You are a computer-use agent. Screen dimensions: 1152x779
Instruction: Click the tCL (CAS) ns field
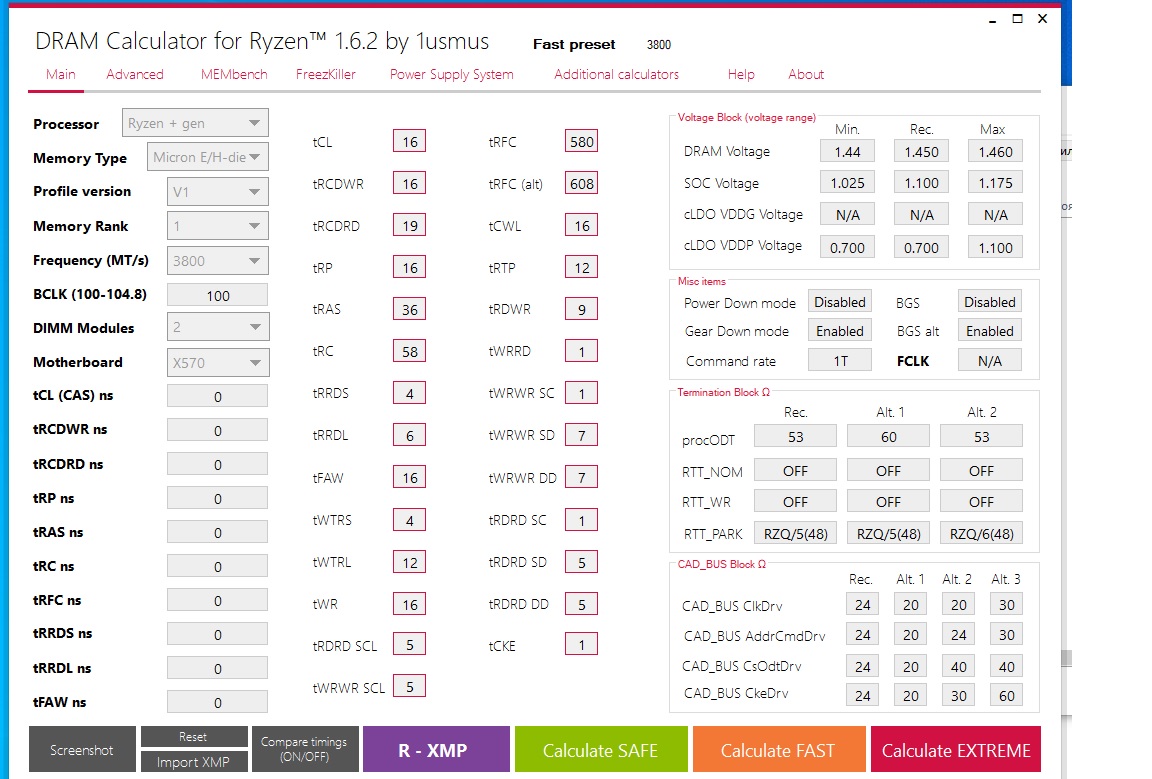pos(217,396)
